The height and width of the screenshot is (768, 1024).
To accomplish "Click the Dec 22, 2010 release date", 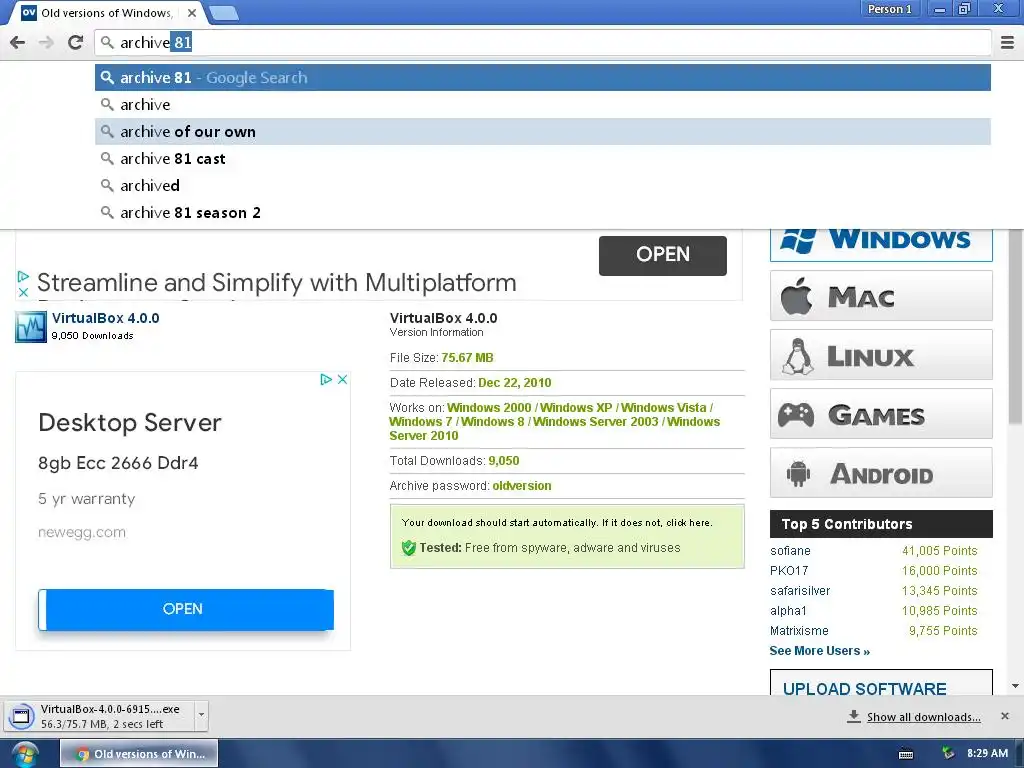I will click(515, 383).
